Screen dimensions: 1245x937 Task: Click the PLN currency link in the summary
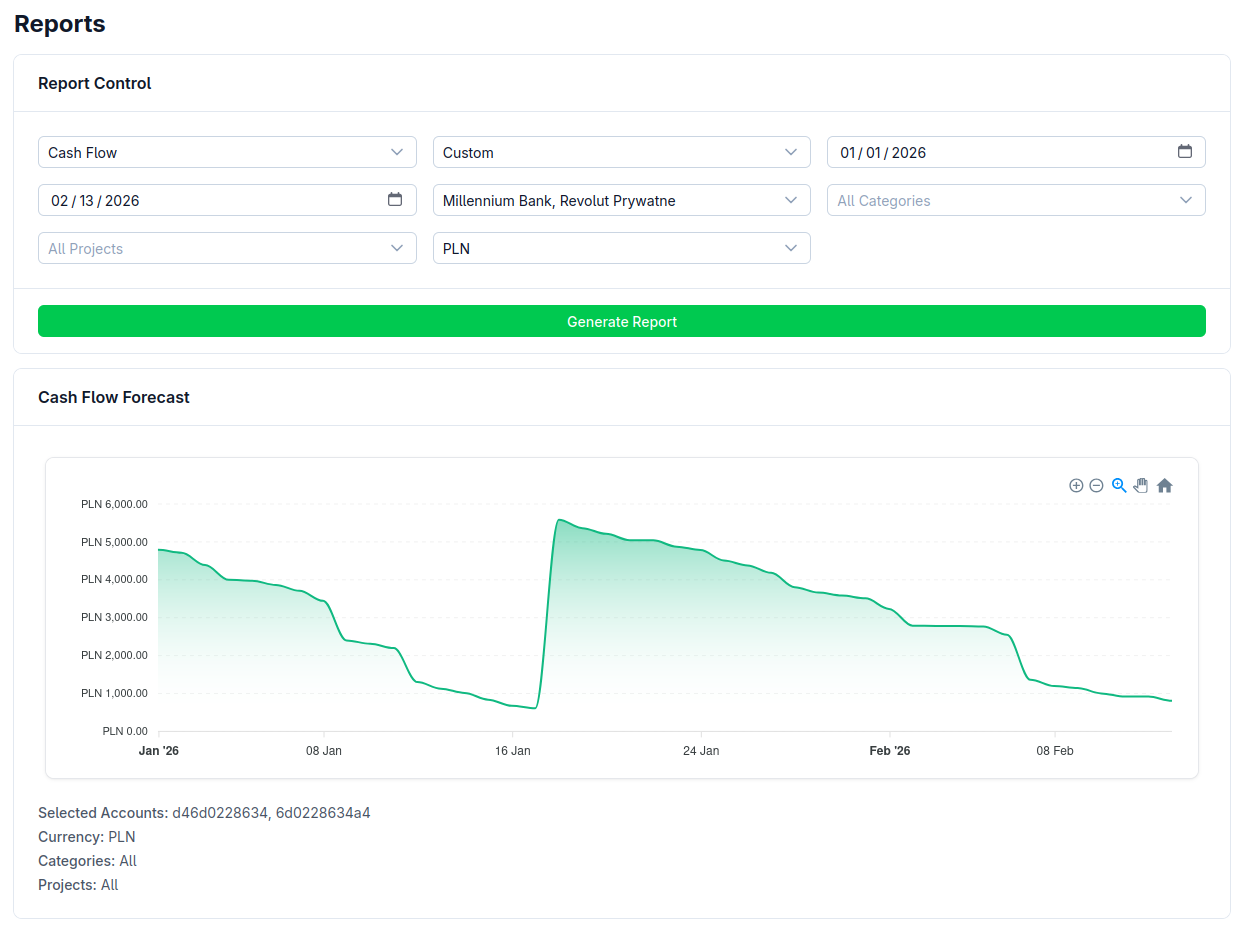point(122,837)
